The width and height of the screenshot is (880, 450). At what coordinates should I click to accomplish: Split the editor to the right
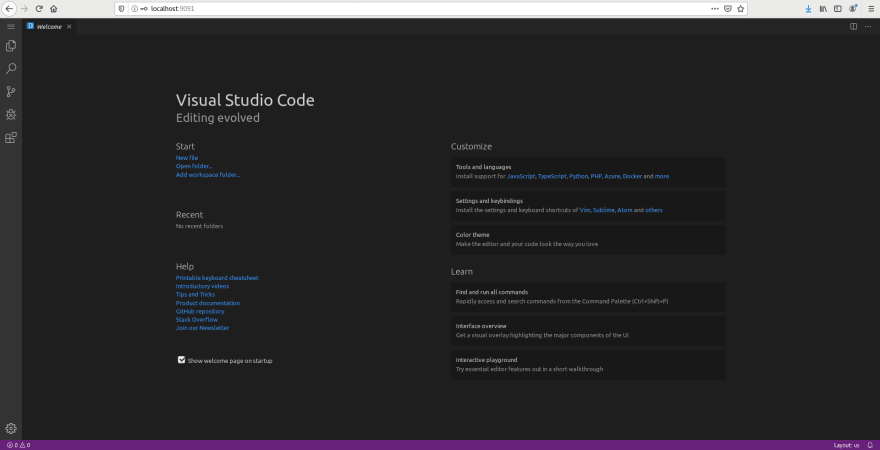coord(853,26)
